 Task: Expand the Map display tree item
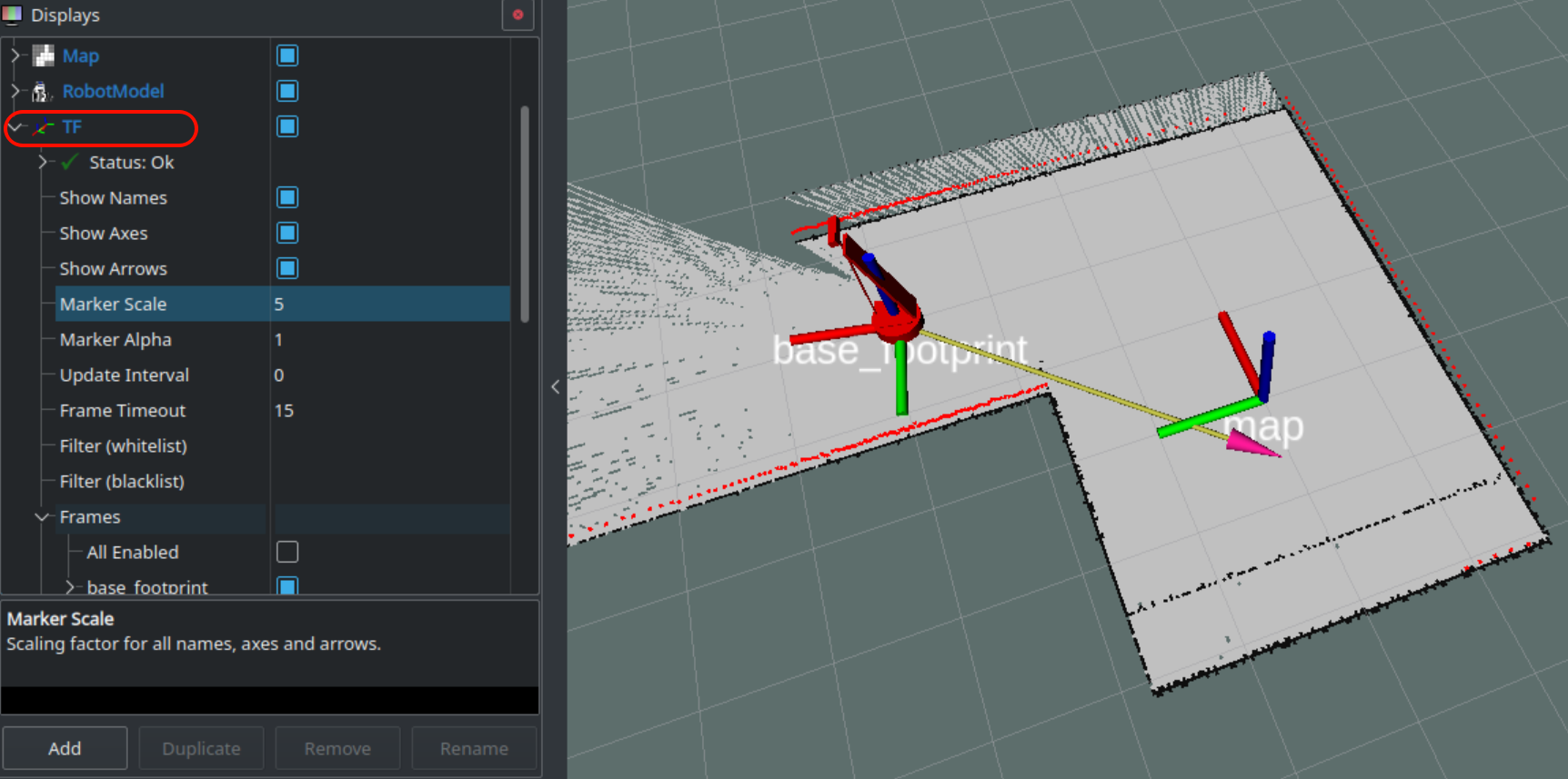pos(15,56)
